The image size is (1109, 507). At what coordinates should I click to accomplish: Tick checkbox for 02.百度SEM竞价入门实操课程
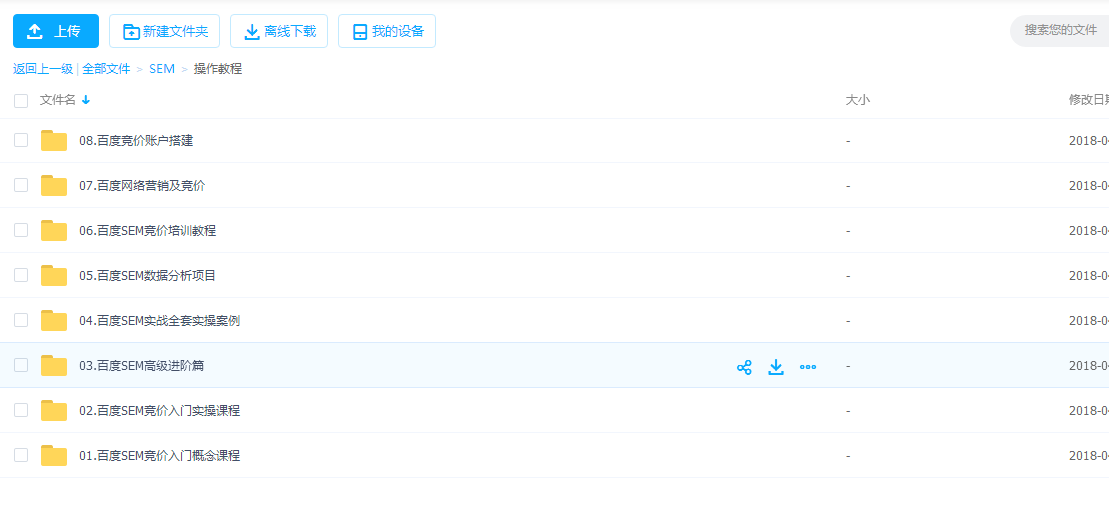point(21,410)
